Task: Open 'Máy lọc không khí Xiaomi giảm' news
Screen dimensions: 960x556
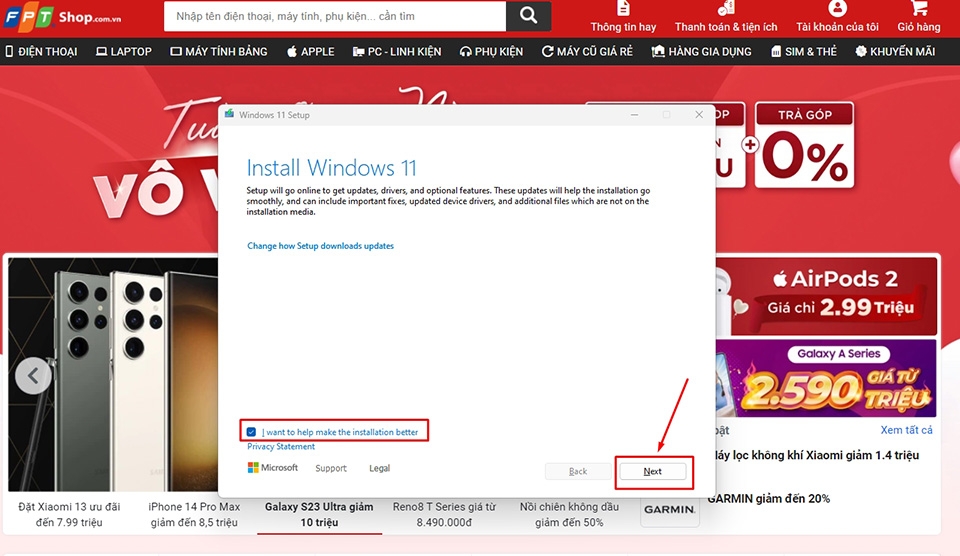Action: pyautogui.click(x=817, y=455)
